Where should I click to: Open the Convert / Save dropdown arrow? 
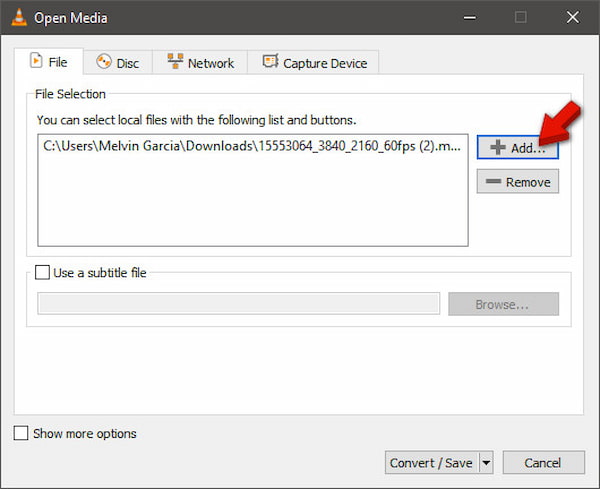(486, 463)
